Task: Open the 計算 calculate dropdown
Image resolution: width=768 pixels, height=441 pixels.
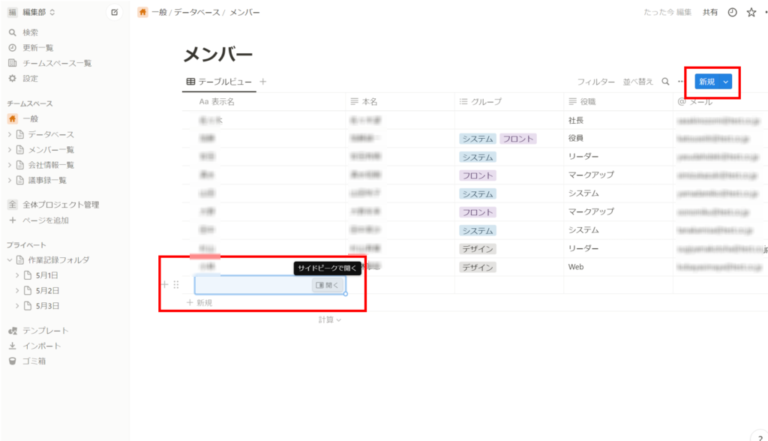Action: tap(330, 319)
